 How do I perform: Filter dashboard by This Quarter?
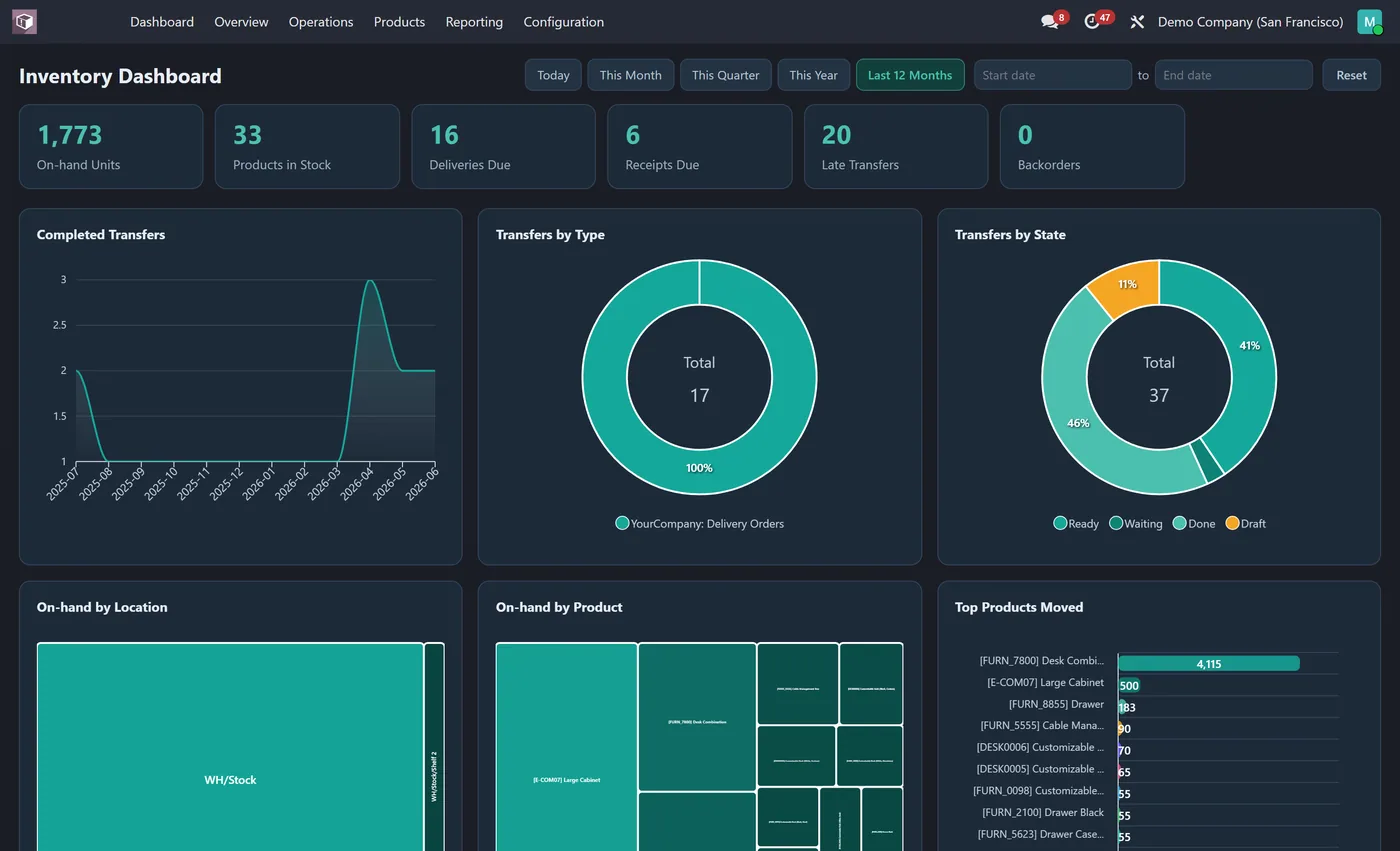click(x=725, y=75)
